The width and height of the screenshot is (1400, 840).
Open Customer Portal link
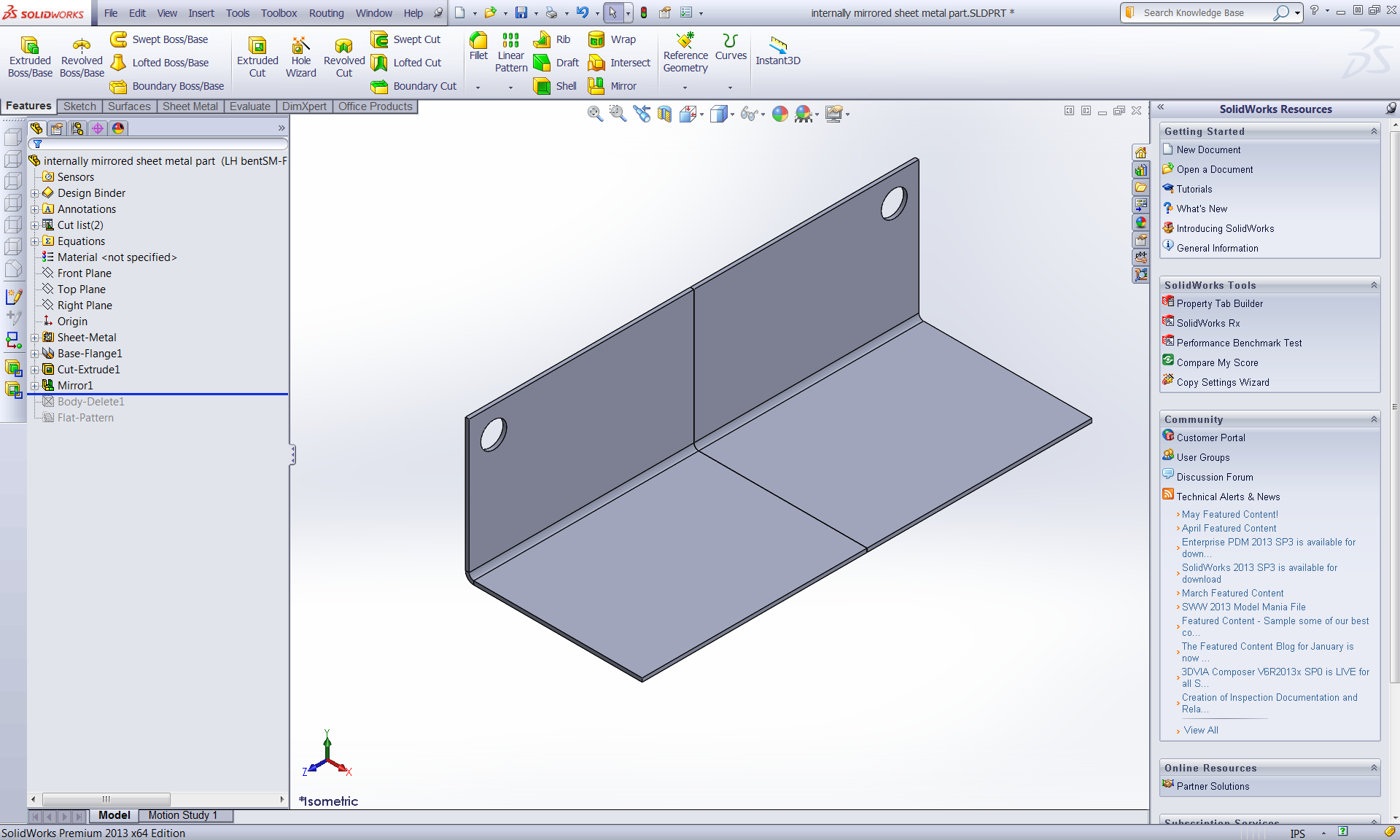pyautogui.click(x=1210, y=437)
